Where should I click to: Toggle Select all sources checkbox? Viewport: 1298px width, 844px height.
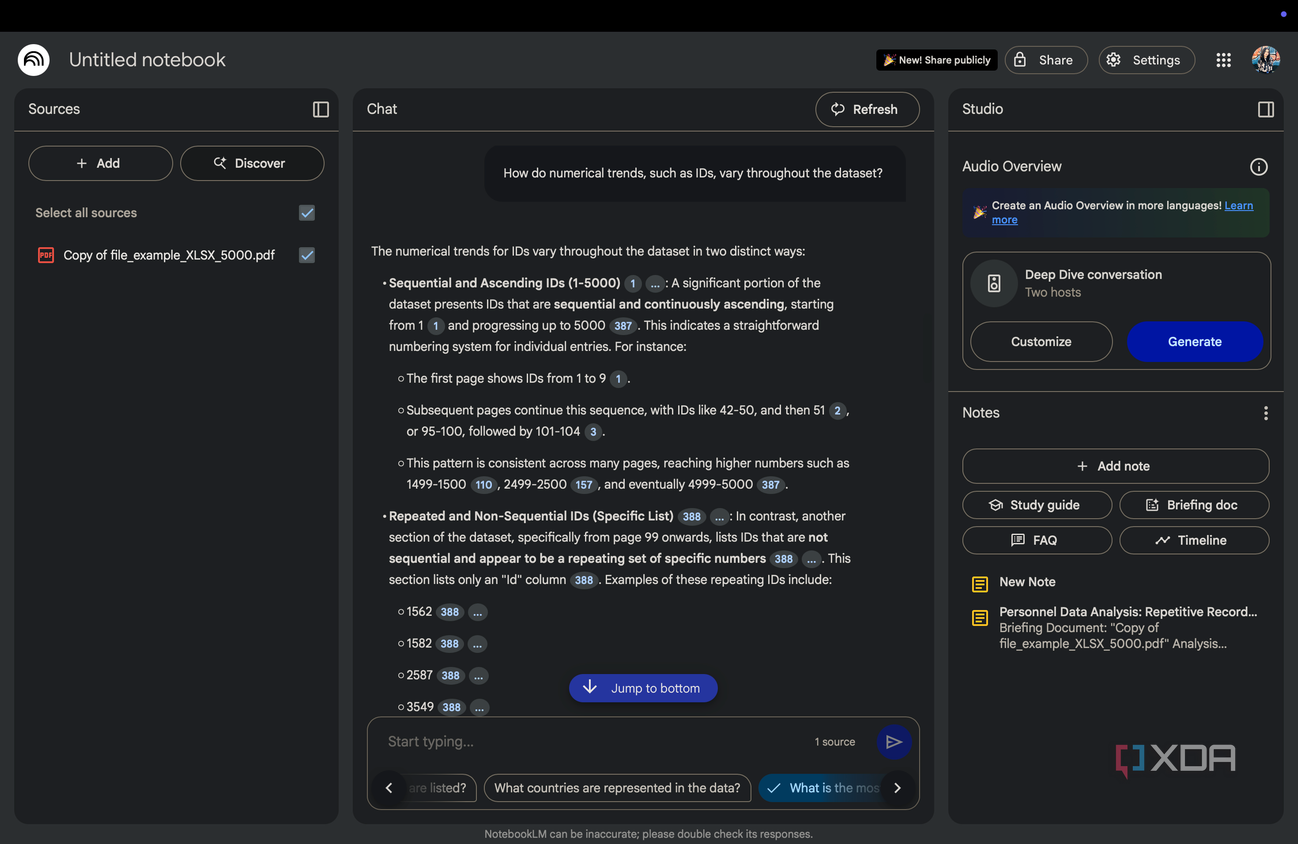(x=307, y=213)
